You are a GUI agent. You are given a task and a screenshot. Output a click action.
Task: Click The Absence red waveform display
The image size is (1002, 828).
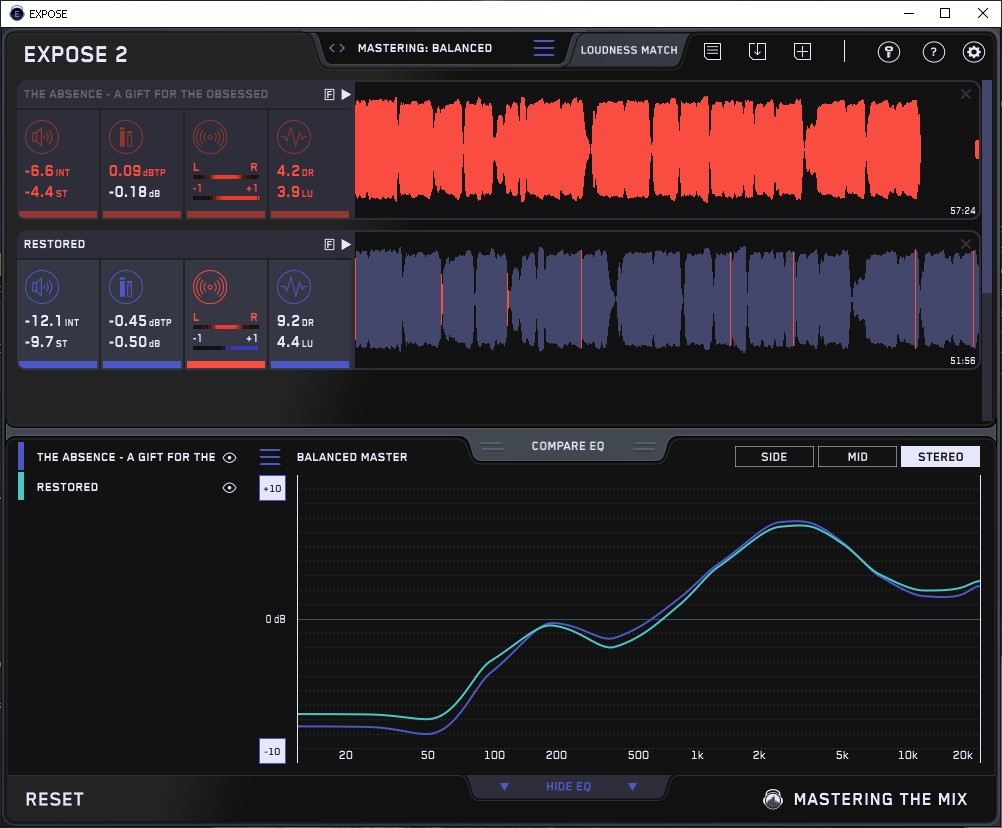click(666, 150)
